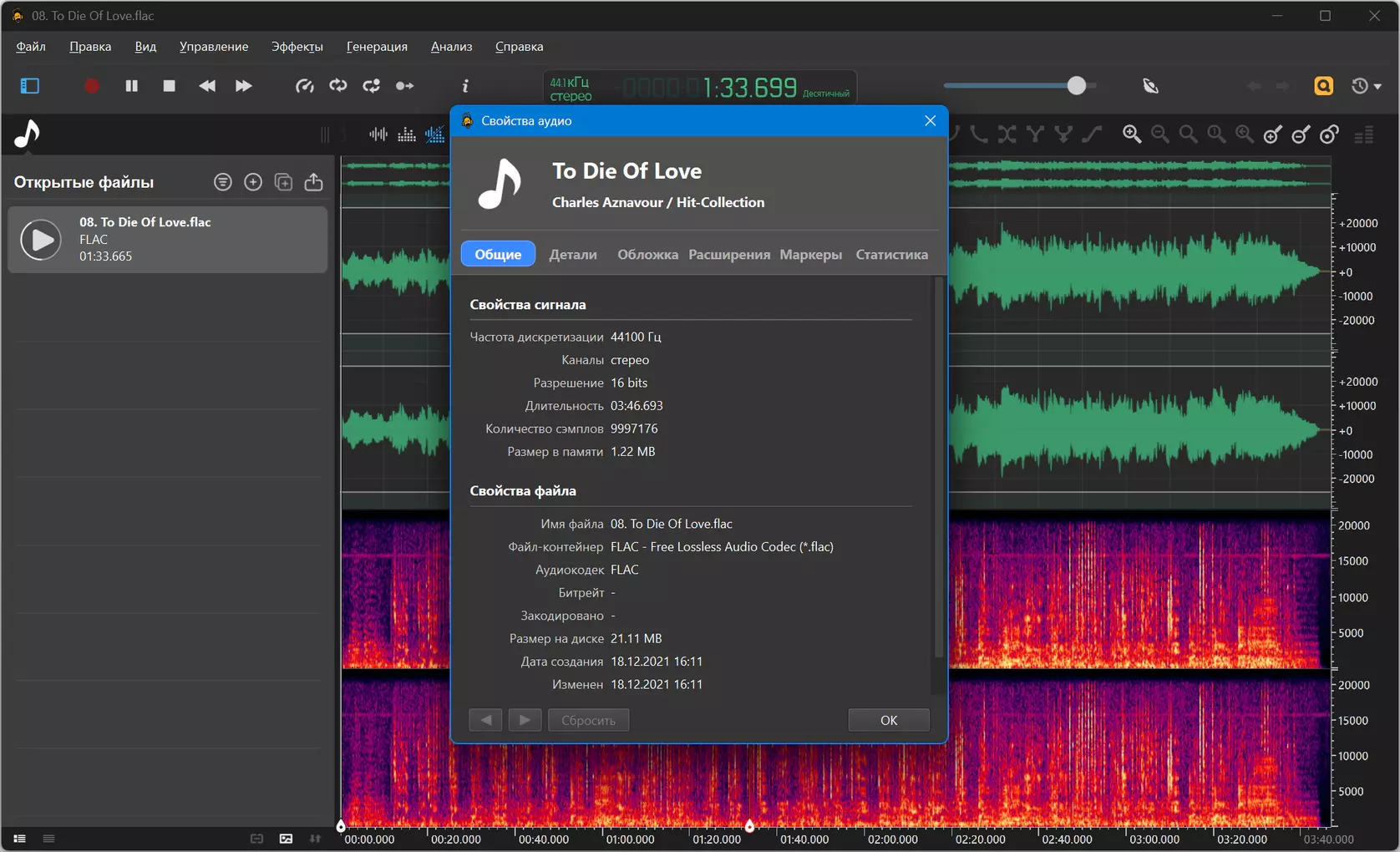
Task: Open the Эффекты menu
Action: click(x=297, y=47)
